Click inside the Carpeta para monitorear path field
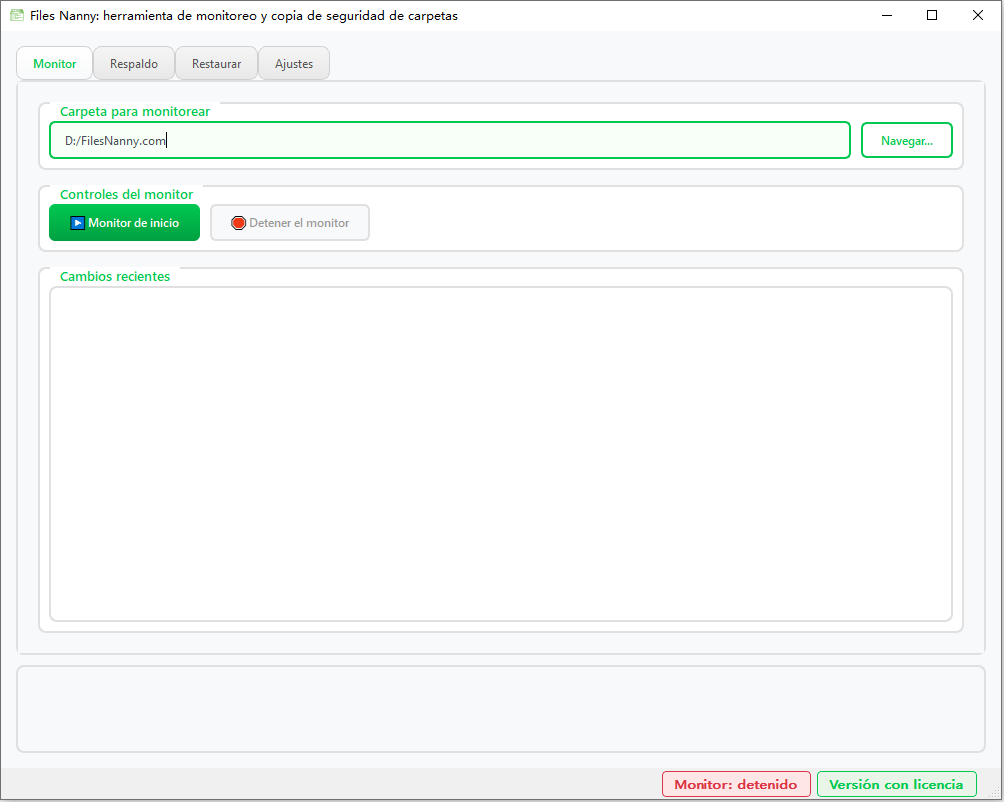Viewport: 1004px width, 802px height. (x=448, y=140)
